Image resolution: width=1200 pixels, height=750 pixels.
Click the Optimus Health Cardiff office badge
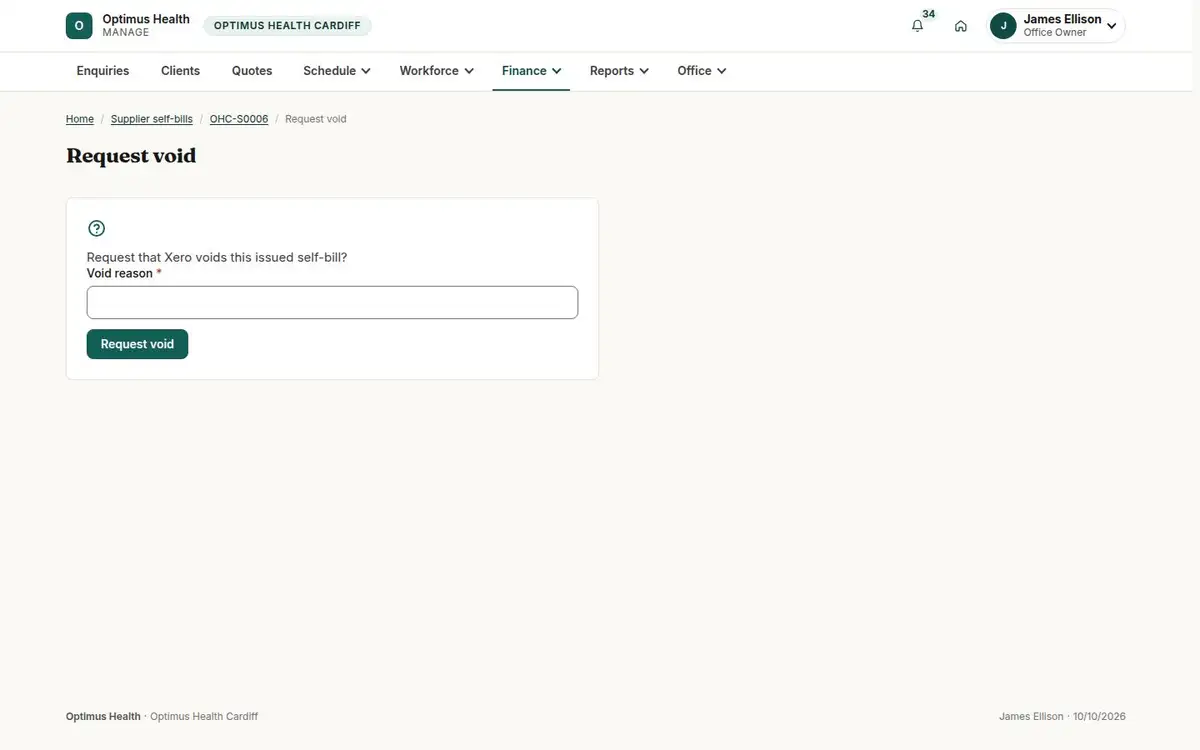(x=287, y=26)
